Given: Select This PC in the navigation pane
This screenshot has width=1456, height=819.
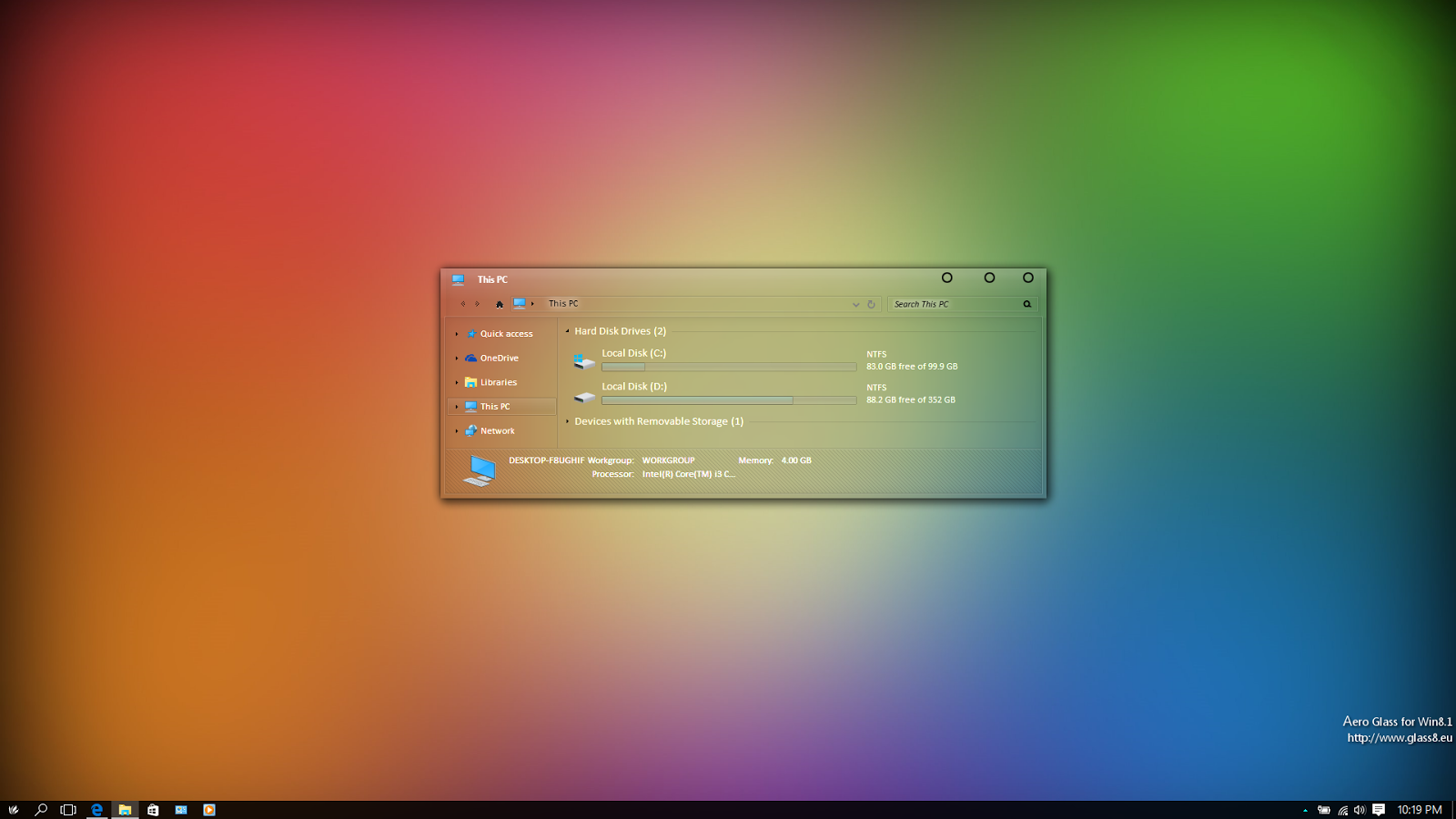Looking at the screenshot, I should (x=495, y=407).
